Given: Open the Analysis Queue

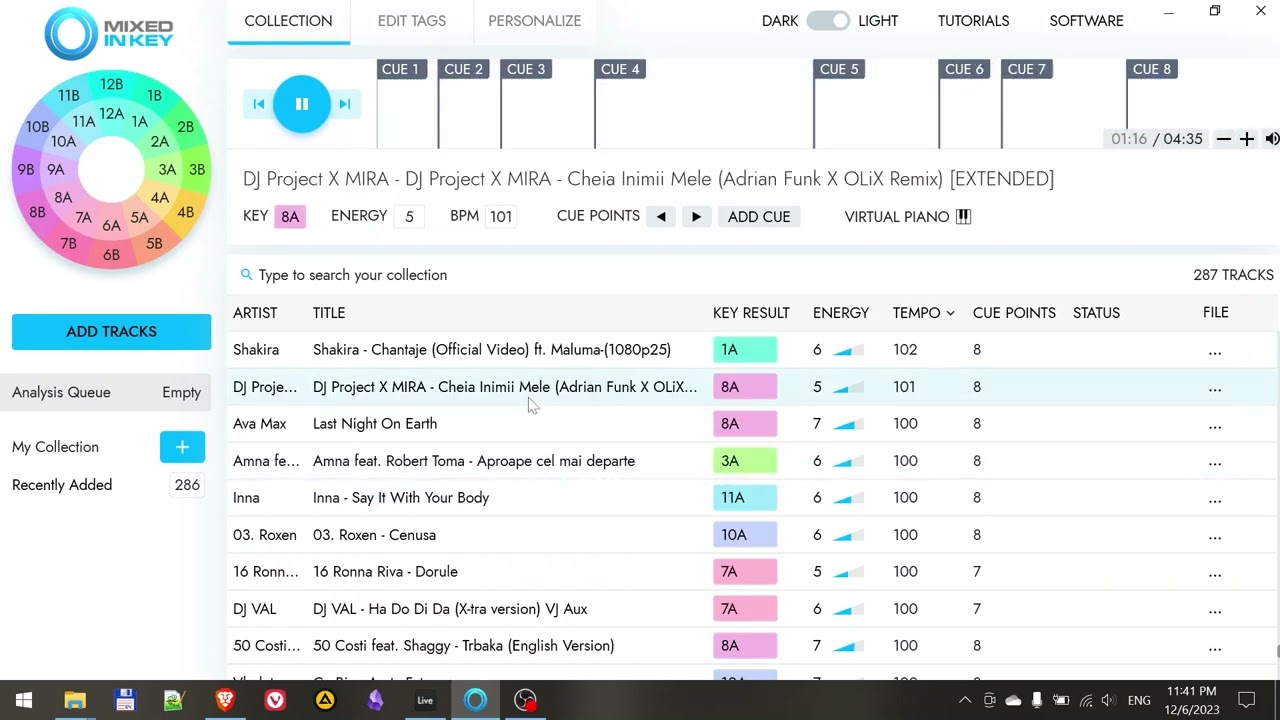Looking at the screenshot, I should 106,393.
